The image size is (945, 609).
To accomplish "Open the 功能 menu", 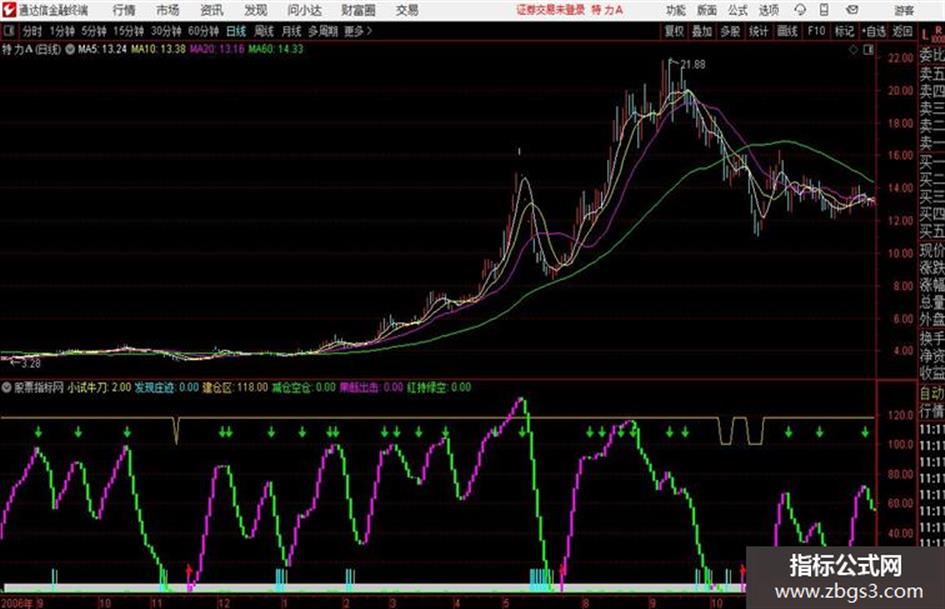I will [x=676, y=10].
